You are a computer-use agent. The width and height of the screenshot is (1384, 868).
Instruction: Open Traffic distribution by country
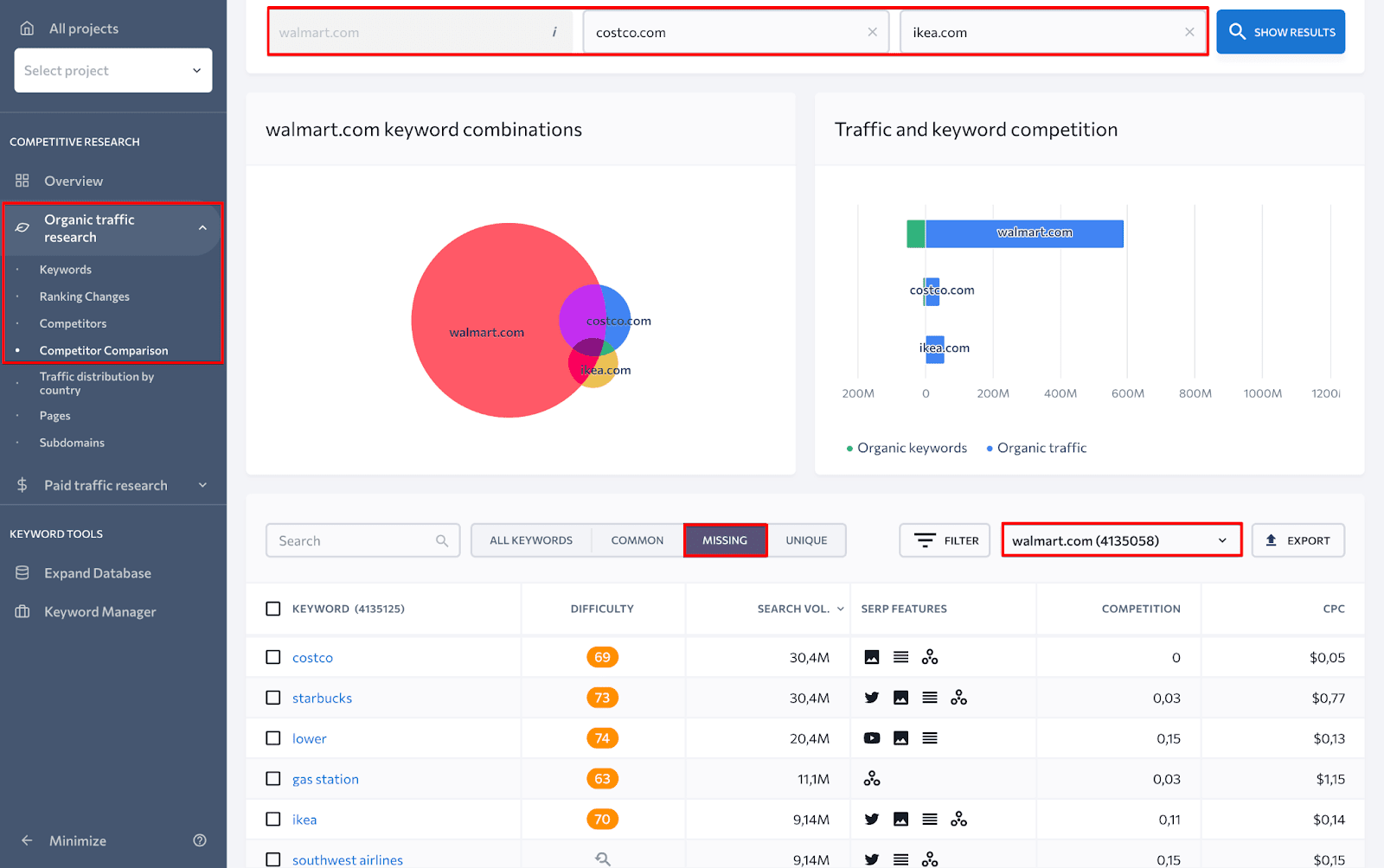97,383
